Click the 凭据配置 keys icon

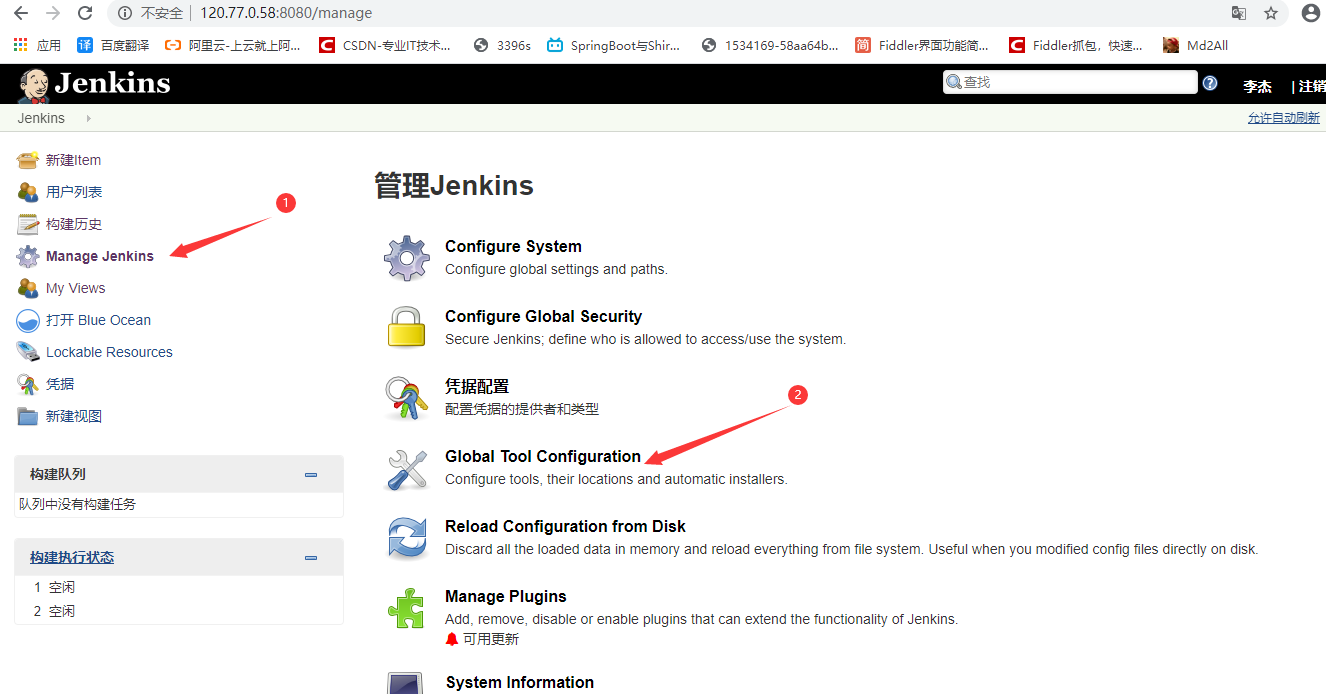point(407,398)
